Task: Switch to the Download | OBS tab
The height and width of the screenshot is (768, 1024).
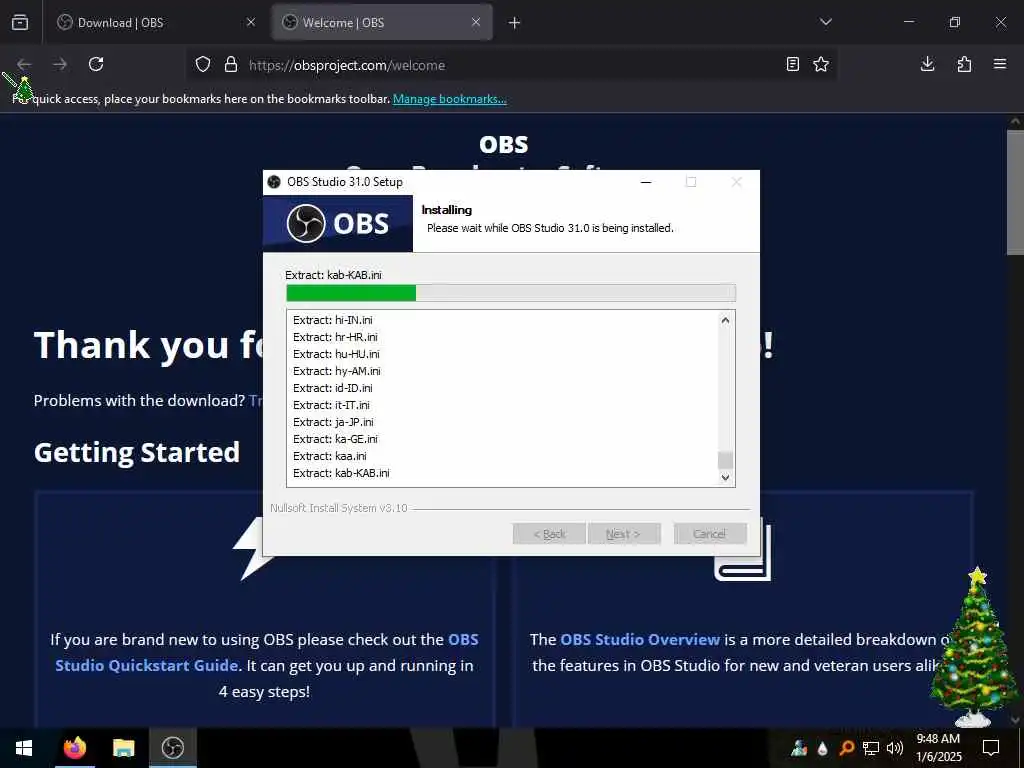Action: pyautogui.click(x=157, y=22)
